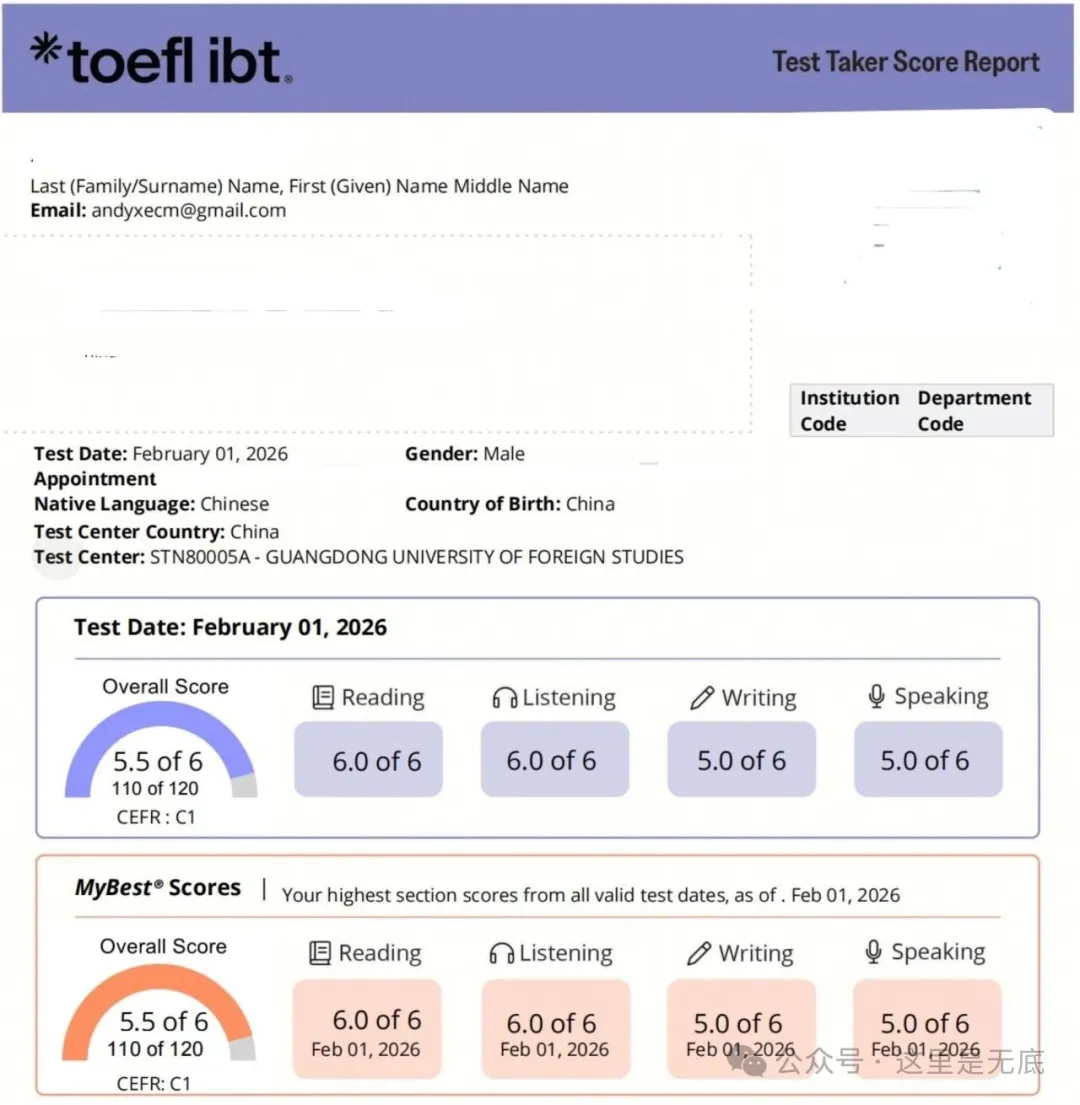Click the Listening headphones icon in MyBest Scores
1080x1105 pixels.
tap(501, 954)
